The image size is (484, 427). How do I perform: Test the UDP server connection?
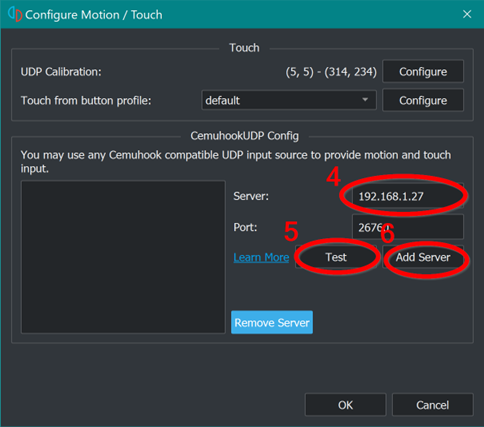[336, 257]
